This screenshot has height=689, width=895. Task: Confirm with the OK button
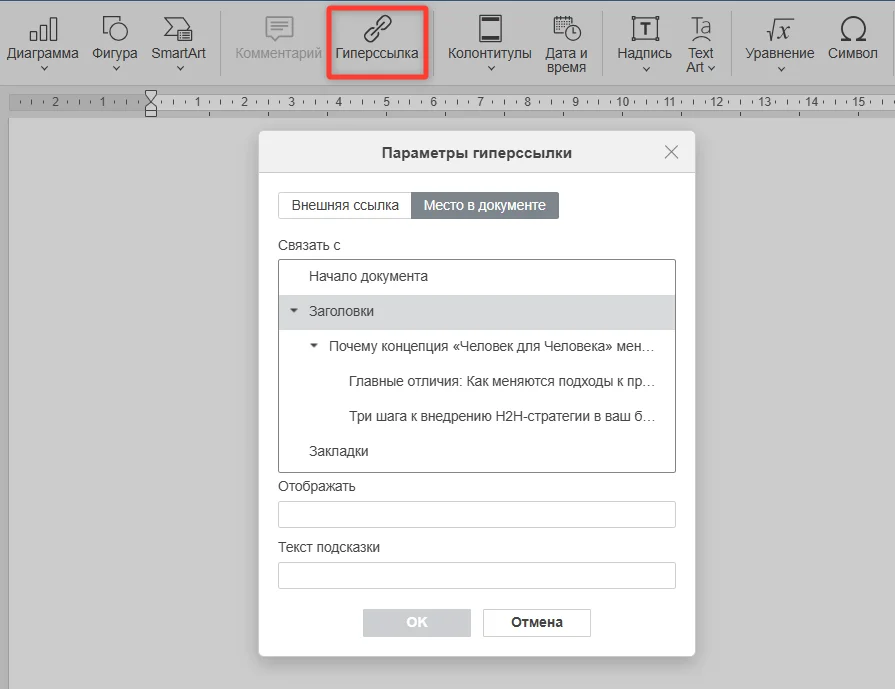(417, 622)
